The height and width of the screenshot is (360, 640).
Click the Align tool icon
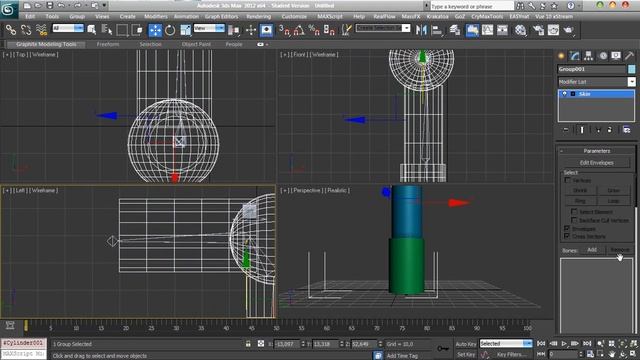click(x=437, y=30)
